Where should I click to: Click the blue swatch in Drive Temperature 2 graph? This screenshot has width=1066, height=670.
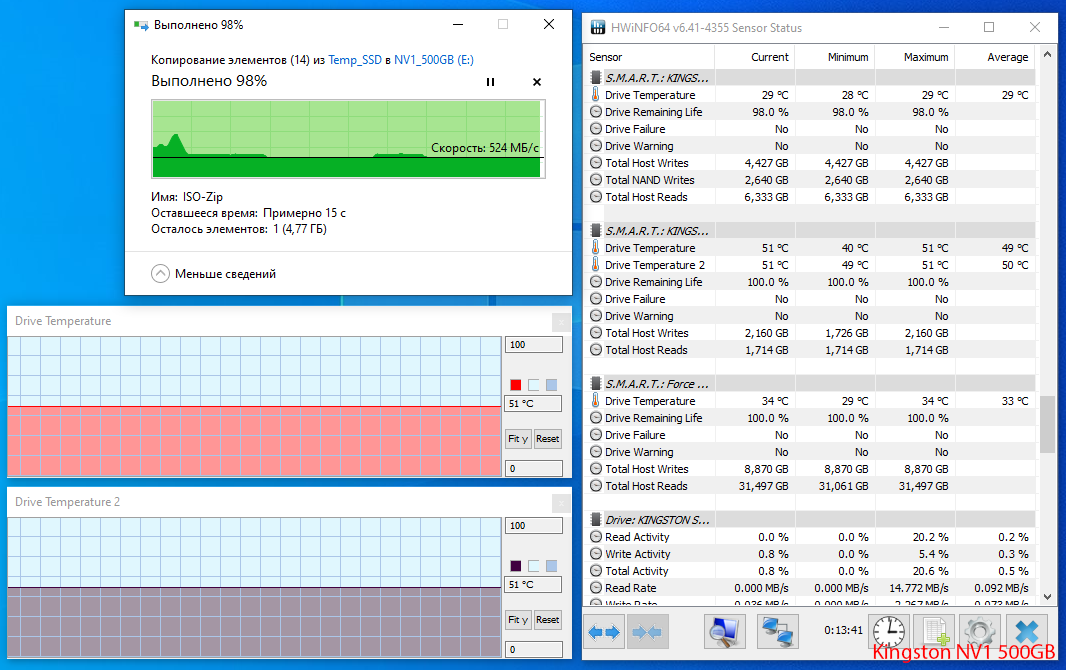(x=551, y=566)
